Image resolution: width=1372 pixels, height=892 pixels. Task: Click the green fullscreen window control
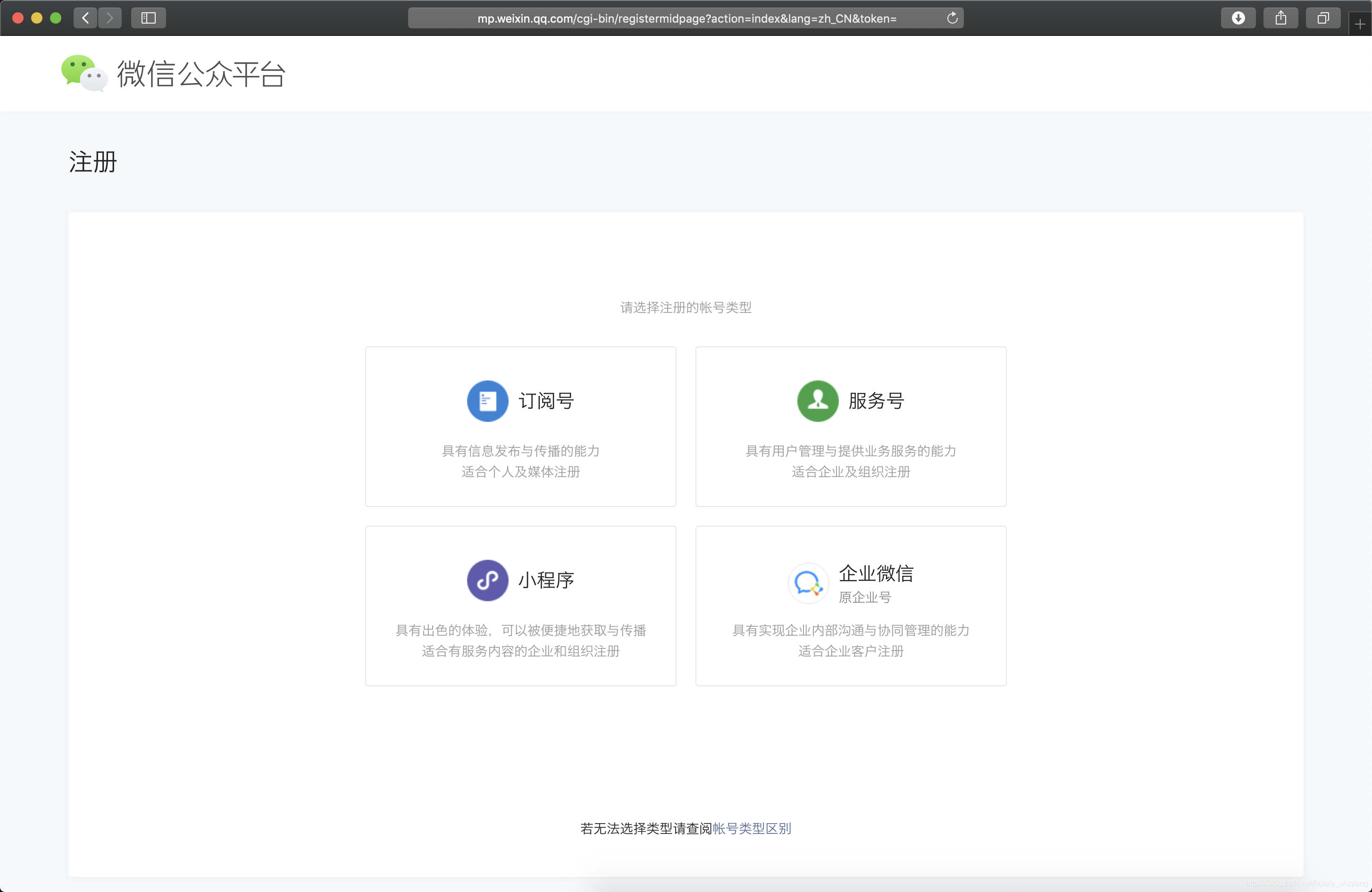[56, 18]
